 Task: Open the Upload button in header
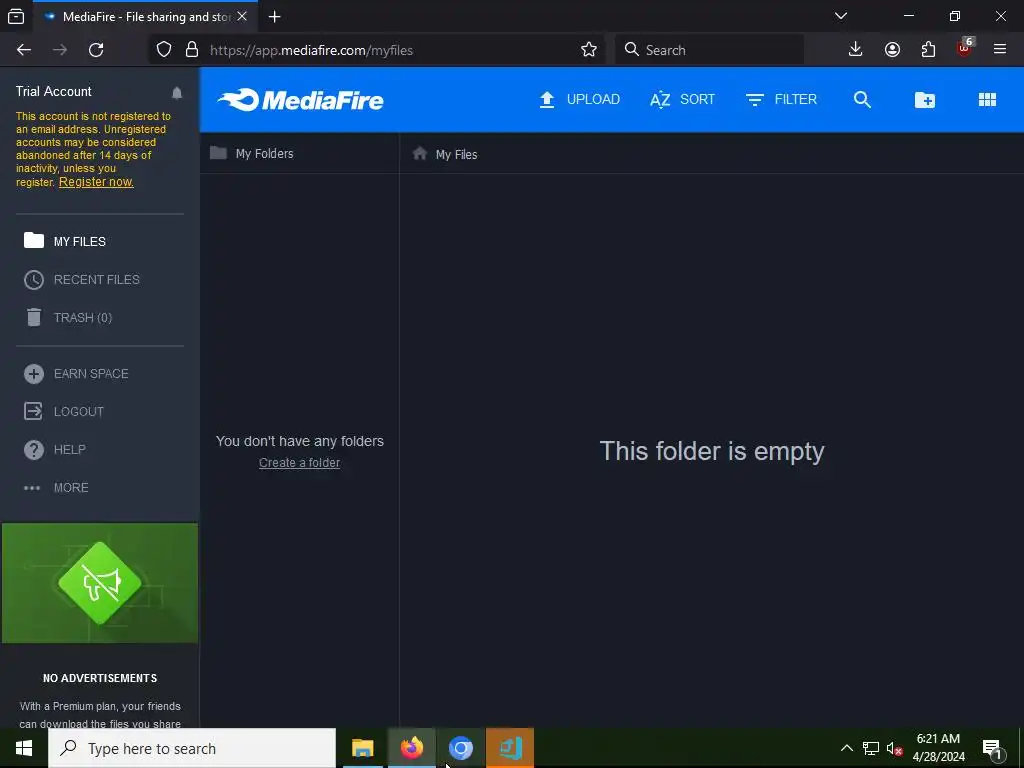pyautogui.click(x=579, y=99)
